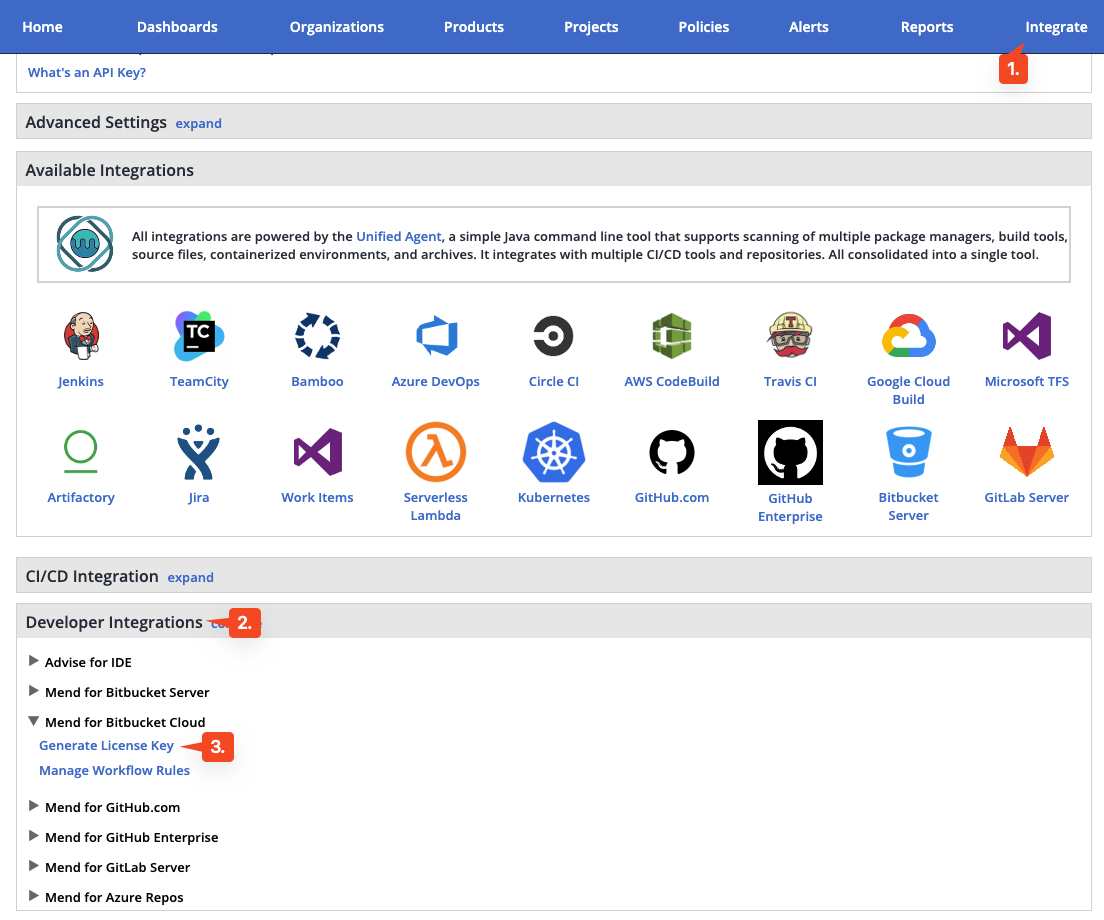This screenshot has width=1104, height=920.
Task: Click the Generate License Key link
Action: (x=106, y=745)
